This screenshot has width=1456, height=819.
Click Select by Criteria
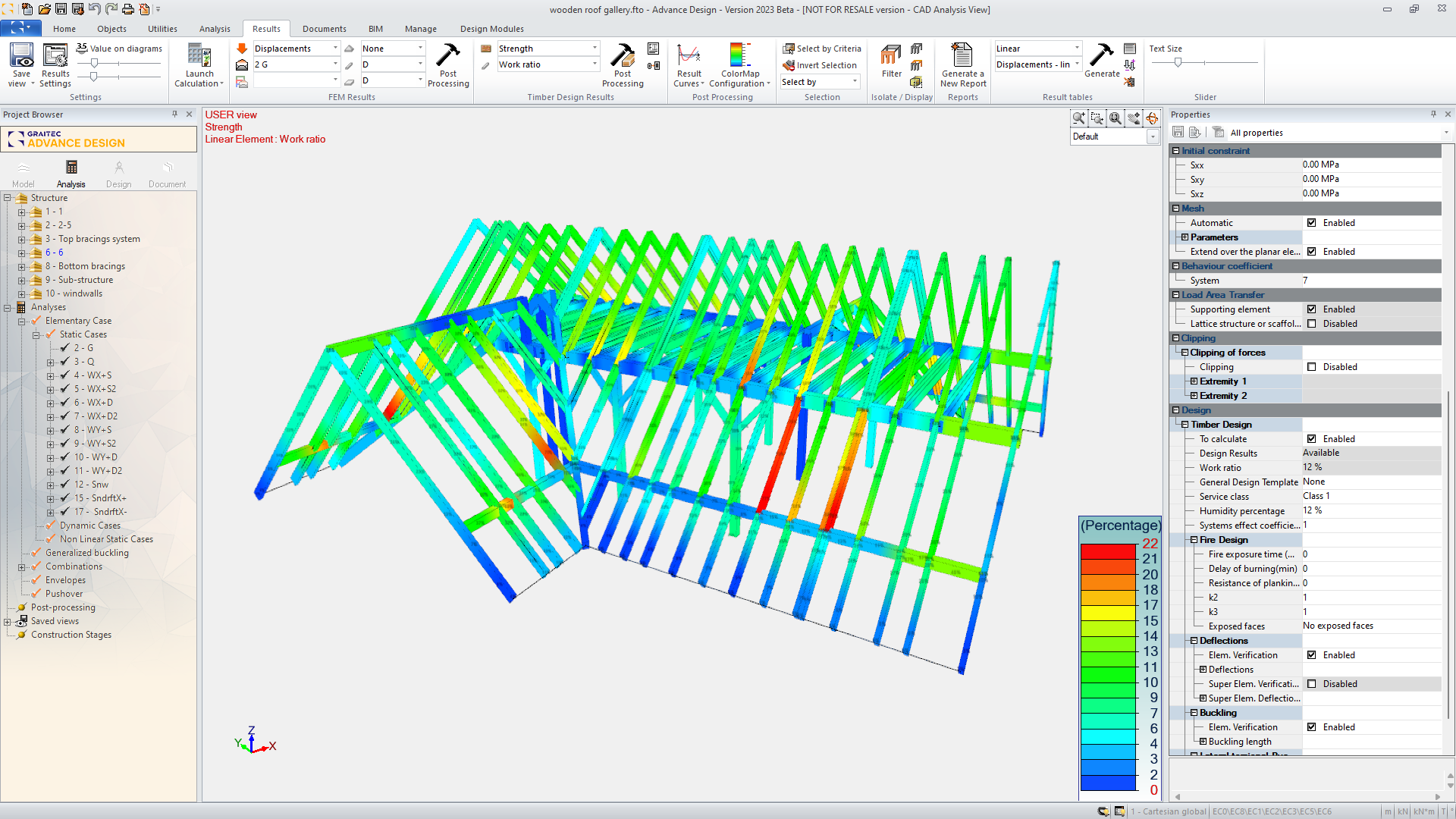pyautogui.click(x=822, y=49)
